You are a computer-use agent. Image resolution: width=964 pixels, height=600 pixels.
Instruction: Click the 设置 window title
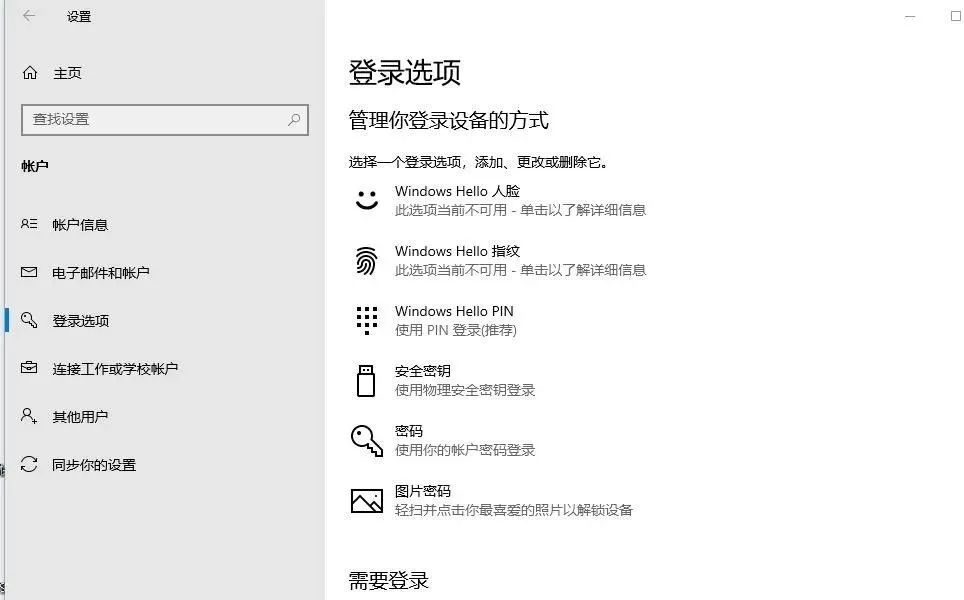pos(79,17)
